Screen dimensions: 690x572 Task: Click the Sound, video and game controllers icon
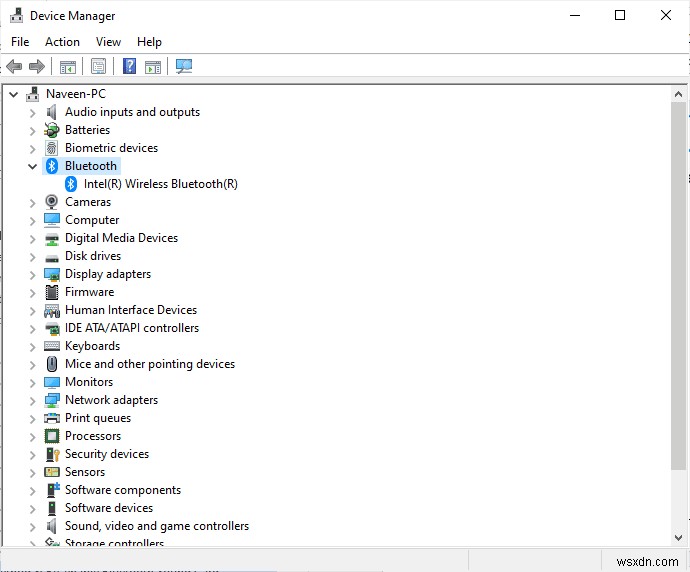click(x=51, y=526)
